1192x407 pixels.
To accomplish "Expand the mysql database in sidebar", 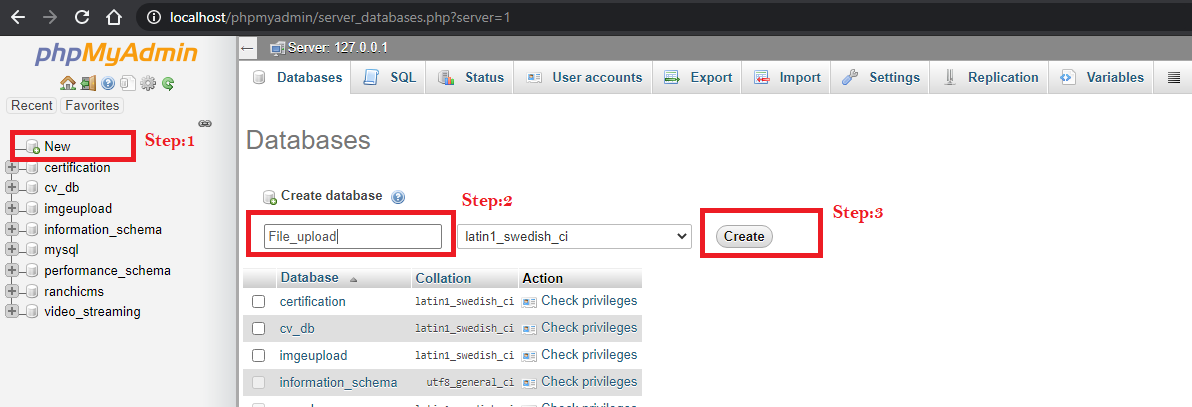I will click(12, 249).
